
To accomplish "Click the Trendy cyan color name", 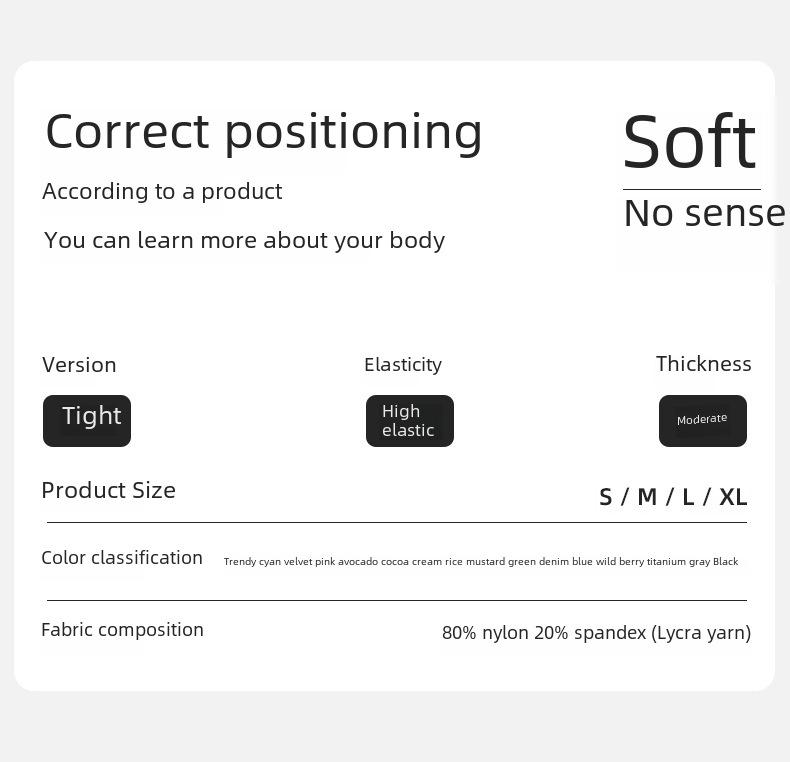I will tap(252, 561).
